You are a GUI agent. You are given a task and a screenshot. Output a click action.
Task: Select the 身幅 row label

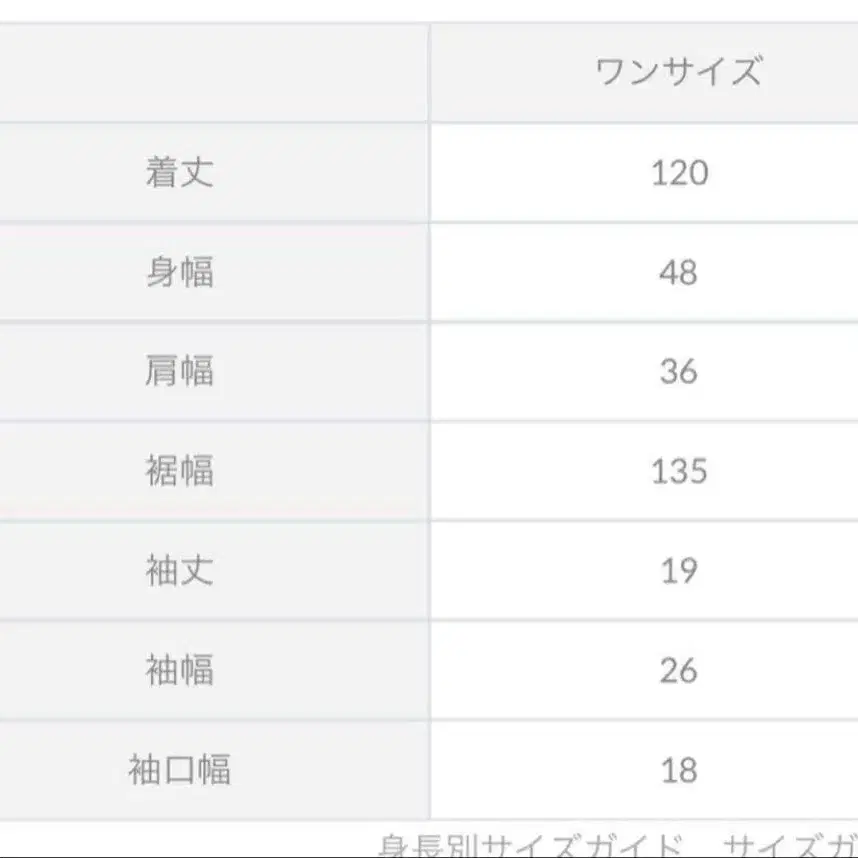tap(180, 272)
